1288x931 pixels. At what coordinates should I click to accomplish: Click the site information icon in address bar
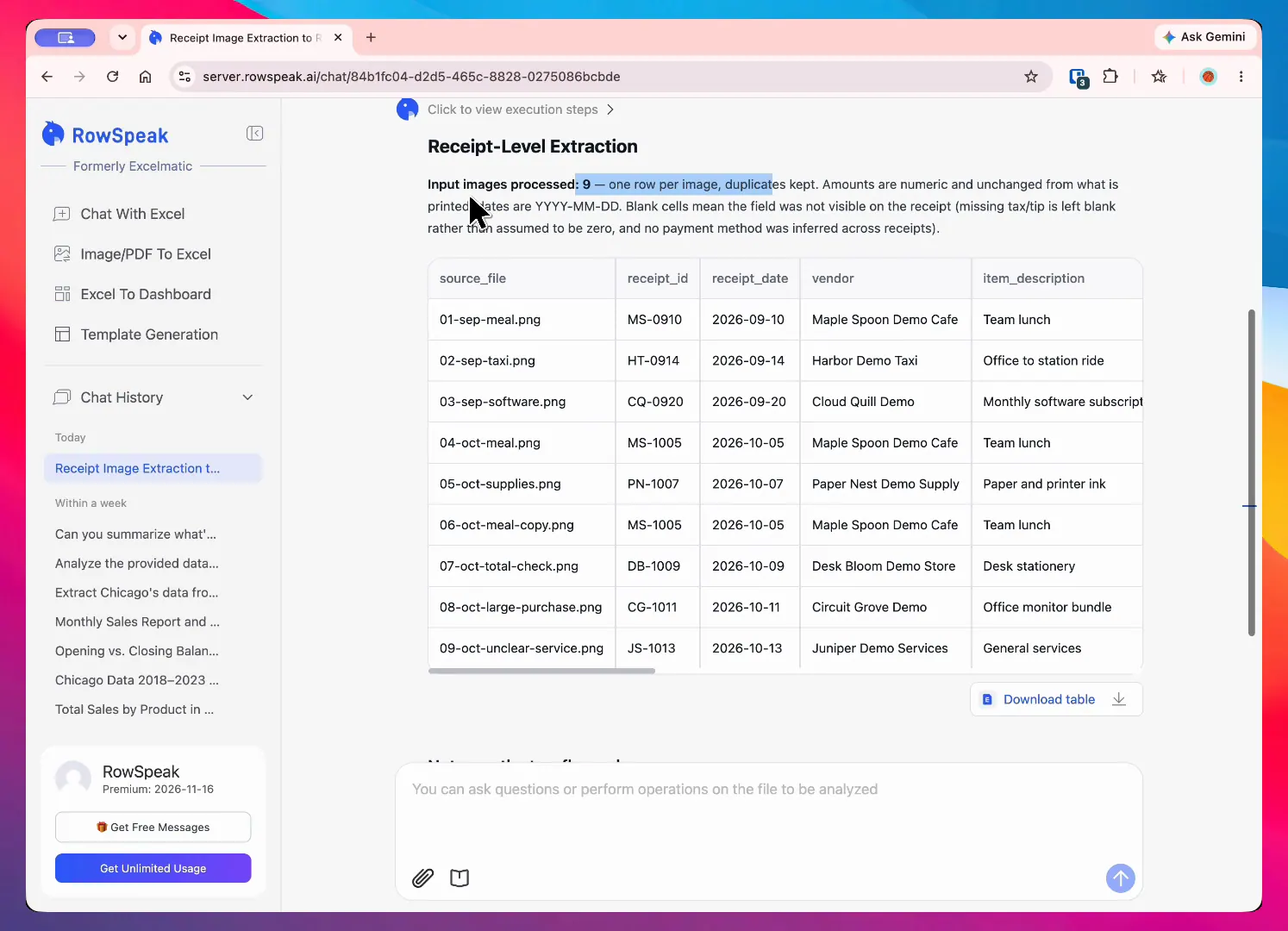click(184, 77)
